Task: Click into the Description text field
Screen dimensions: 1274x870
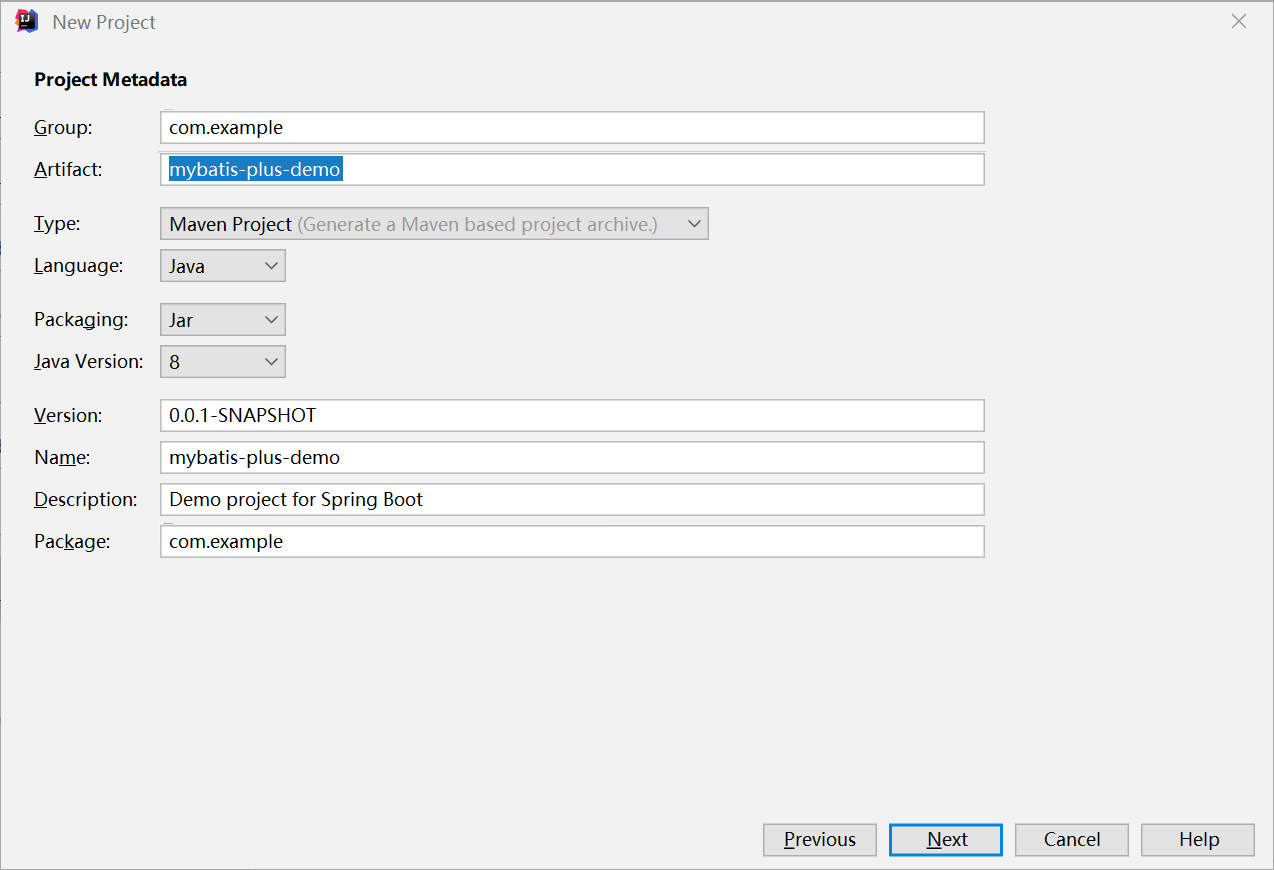Action: [571, 499]
